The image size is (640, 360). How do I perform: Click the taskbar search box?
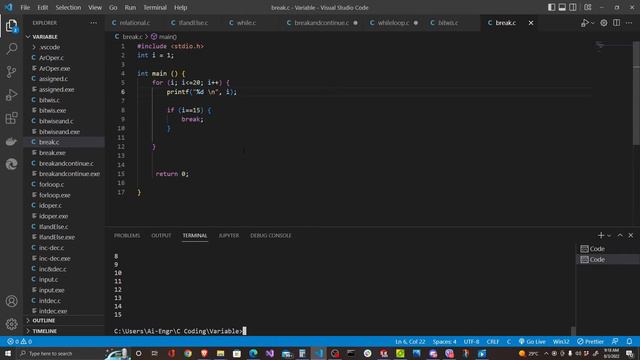(x=61, y=353)
